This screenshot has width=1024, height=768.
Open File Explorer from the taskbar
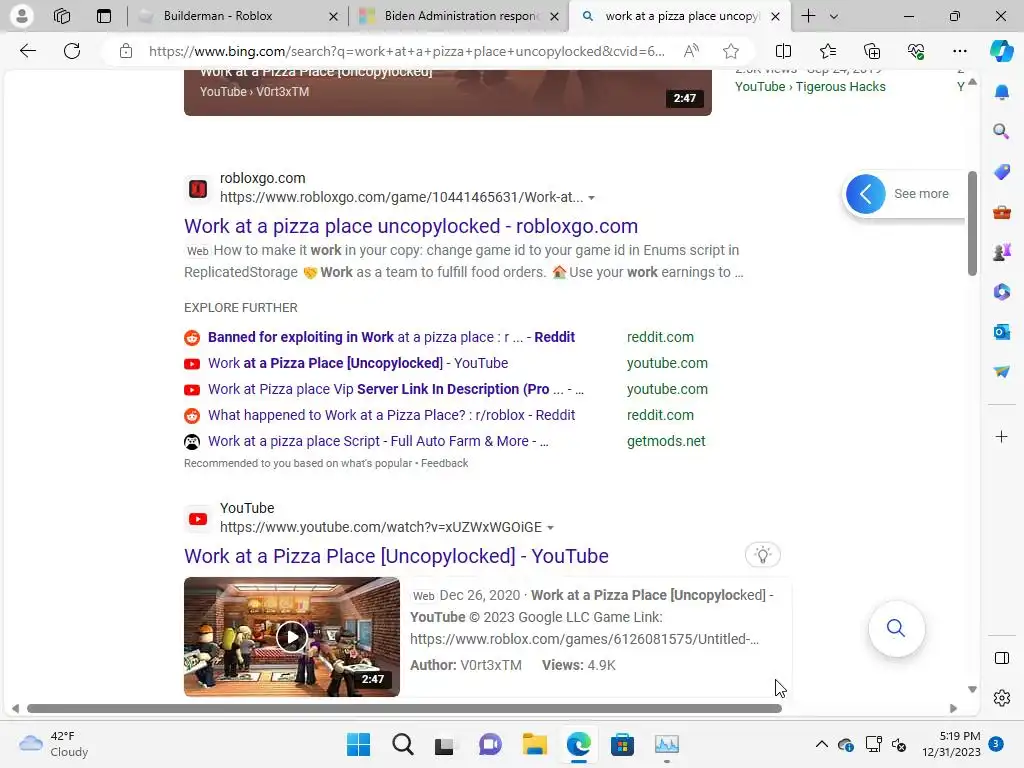tap(534, 744)
